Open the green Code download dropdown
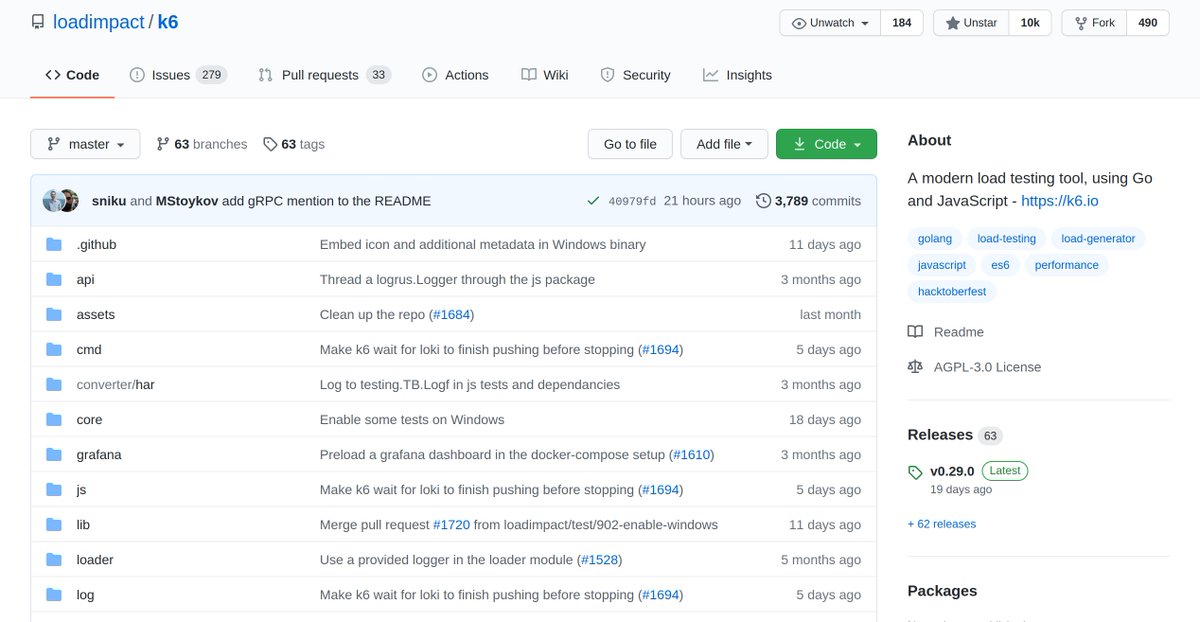This screenshot has height=622, width=1200. click(826, 144)
